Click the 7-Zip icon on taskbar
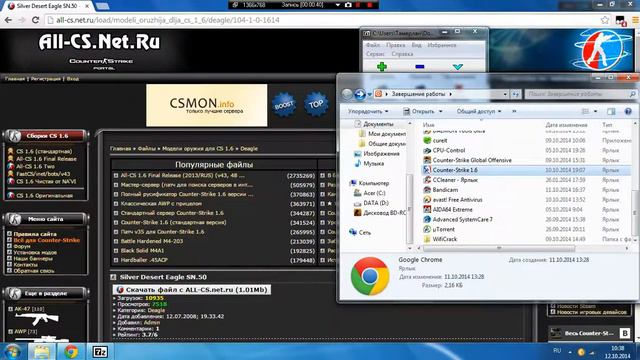640x360 pixels. 100,351
